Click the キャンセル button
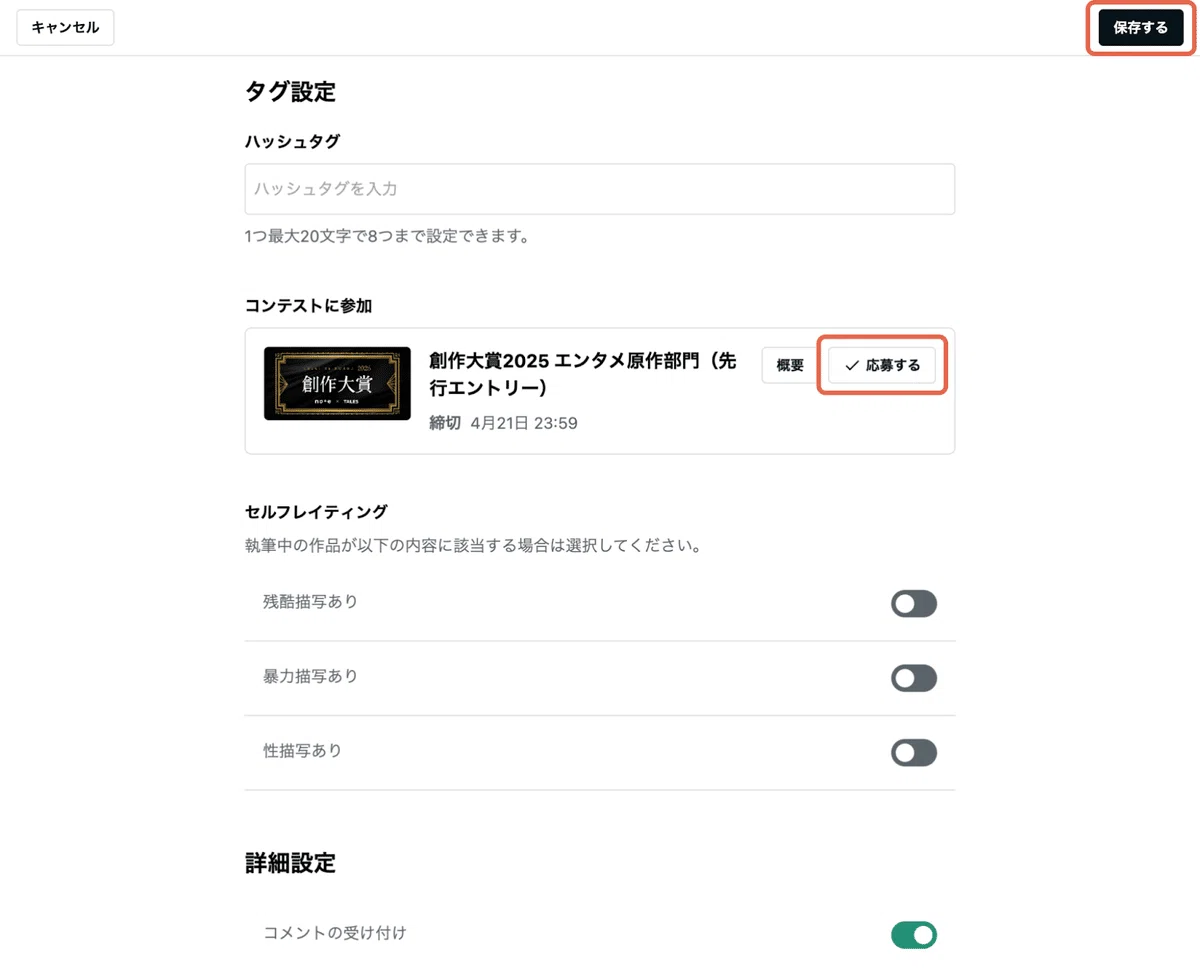Viewport: 1200px width, 970px height. [x=65, y=28]
